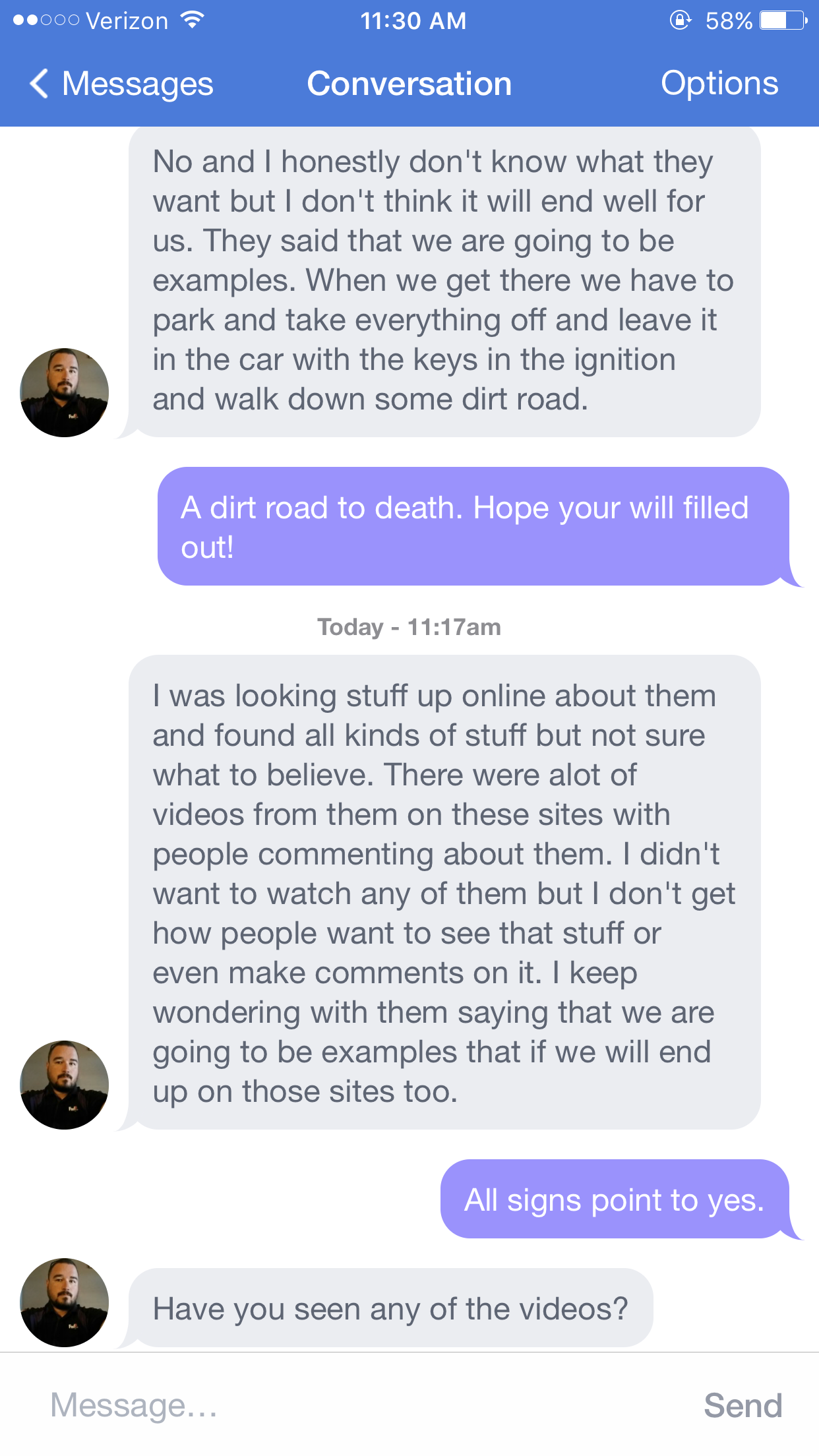
Task: Tap profile photo beside looking stuff up message
Action: pyautogui.click(x=65, y=1085)
